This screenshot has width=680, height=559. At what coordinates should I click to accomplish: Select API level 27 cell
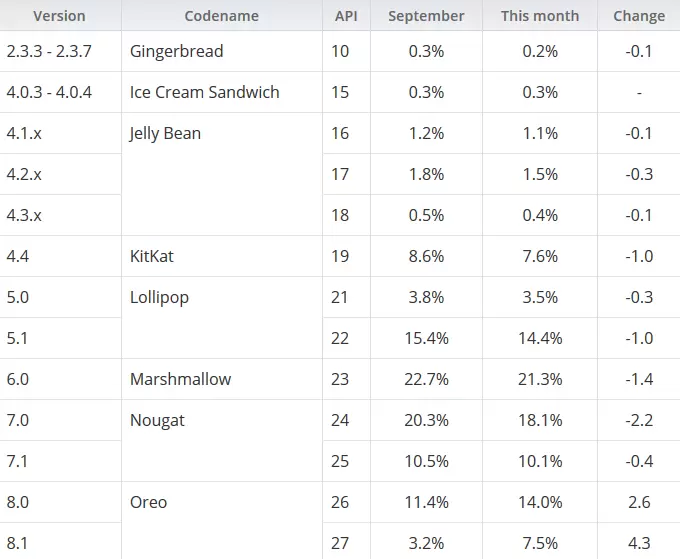click(x=341, y=543)
